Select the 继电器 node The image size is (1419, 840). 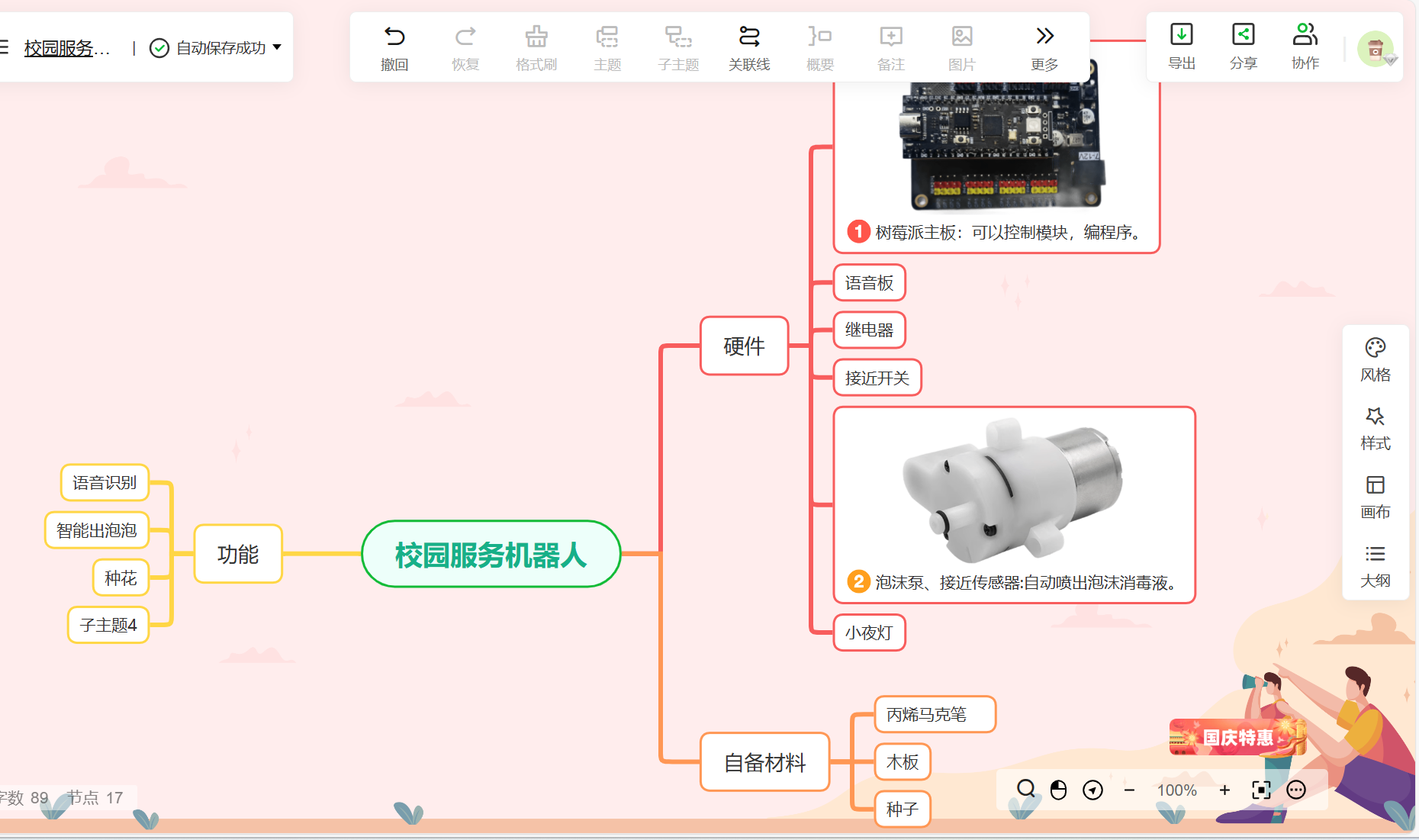pyautogui.click(x=869, y=330)
